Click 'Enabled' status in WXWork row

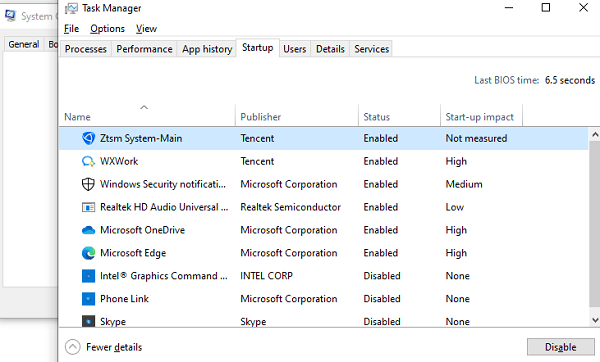tap(381, 161)
